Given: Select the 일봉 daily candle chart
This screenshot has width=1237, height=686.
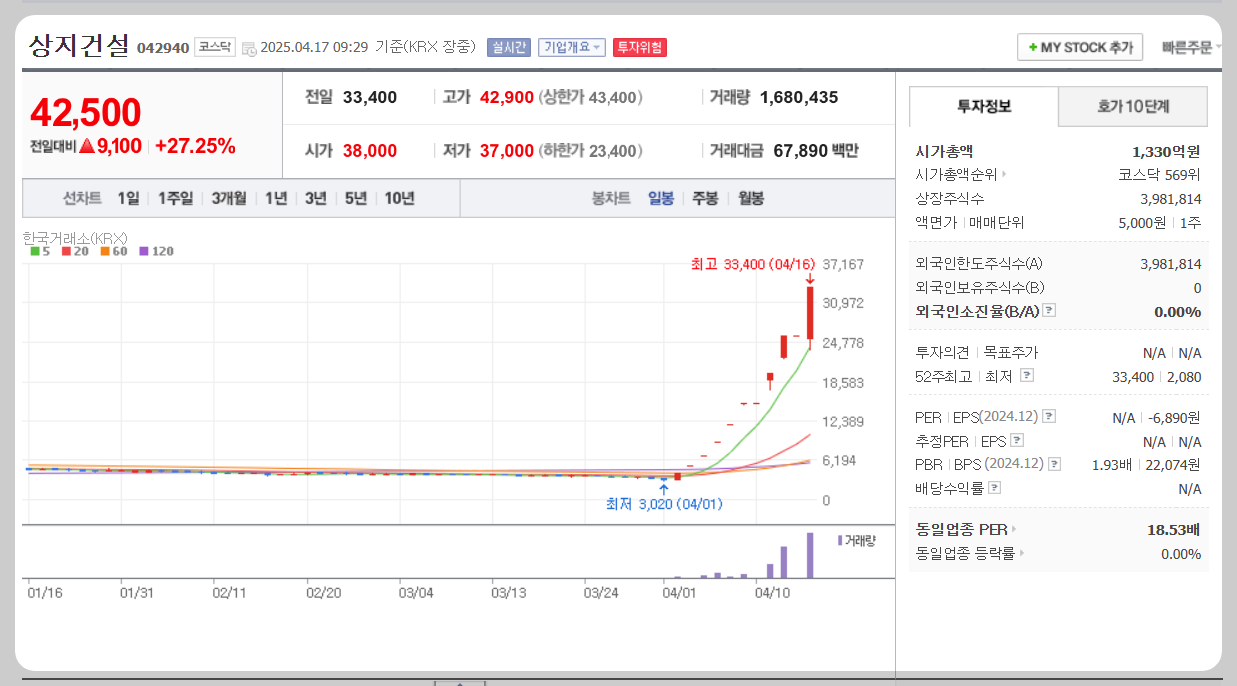Looking at the screenshot, I should click(661, 198).
